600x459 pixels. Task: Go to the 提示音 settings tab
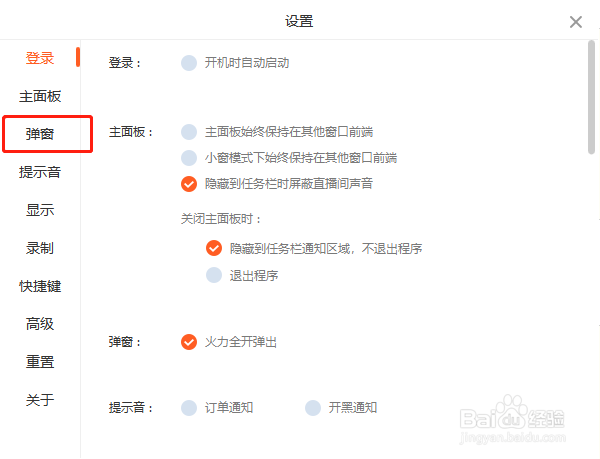(x=40, y=172)
